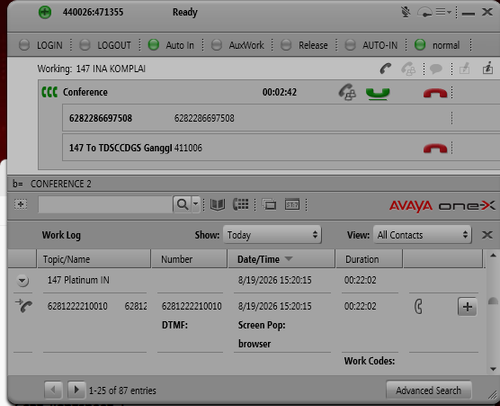Click the phone handset icon in Working row
The height and width of the screenshot is (406, 500).
point(386,69)
